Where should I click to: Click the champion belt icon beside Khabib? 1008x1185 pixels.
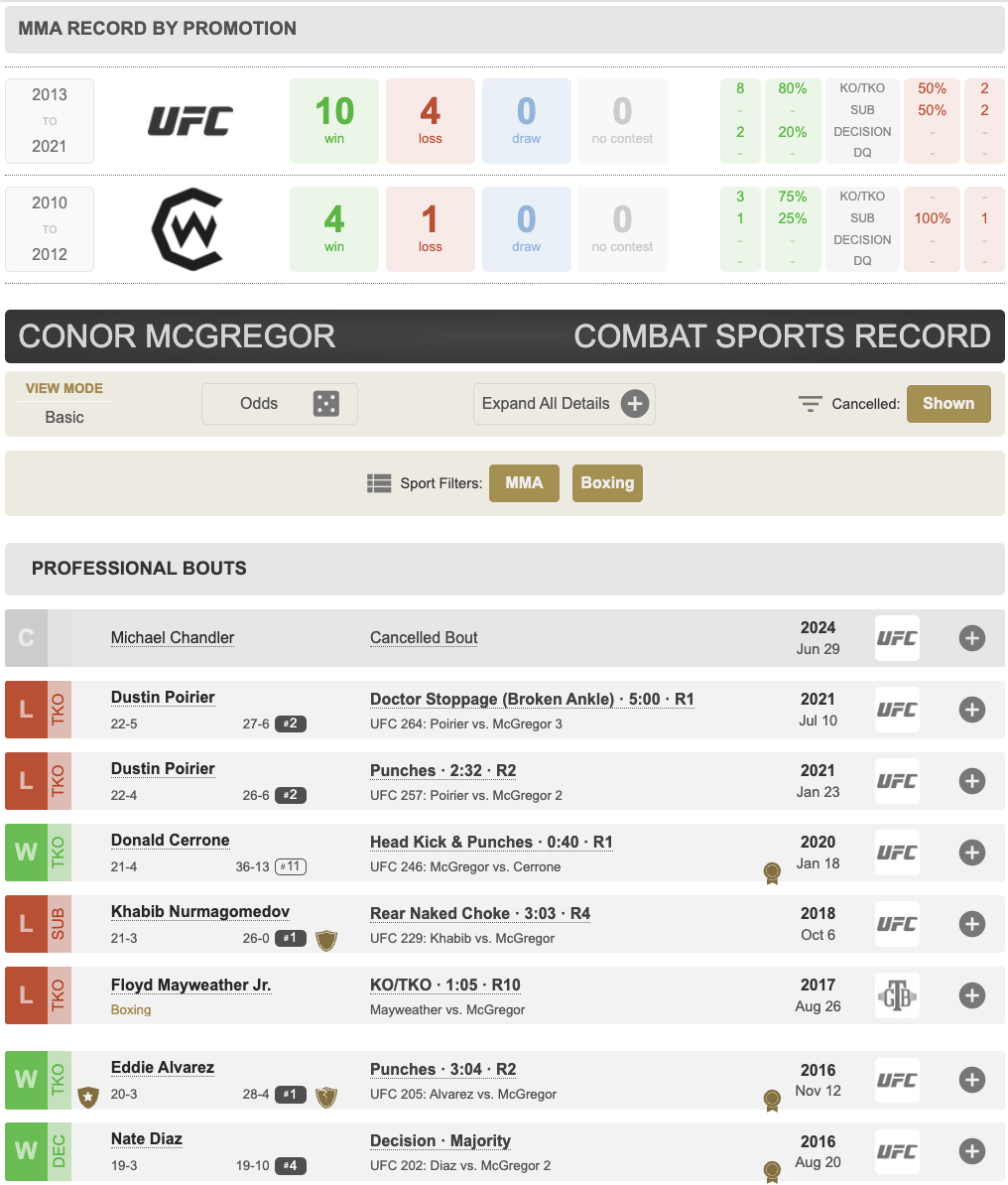pyautogui.click(x=325, y=939)
